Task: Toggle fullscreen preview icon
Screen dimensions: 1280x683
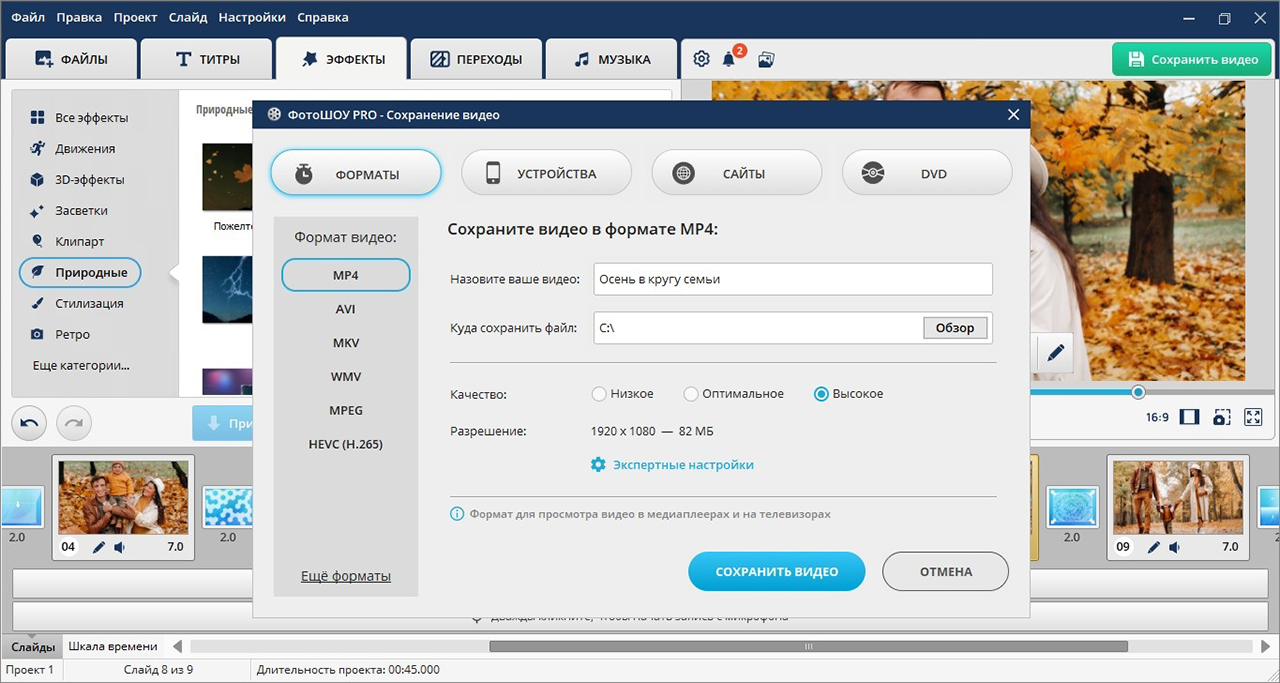Action: tap(1253, 417)
